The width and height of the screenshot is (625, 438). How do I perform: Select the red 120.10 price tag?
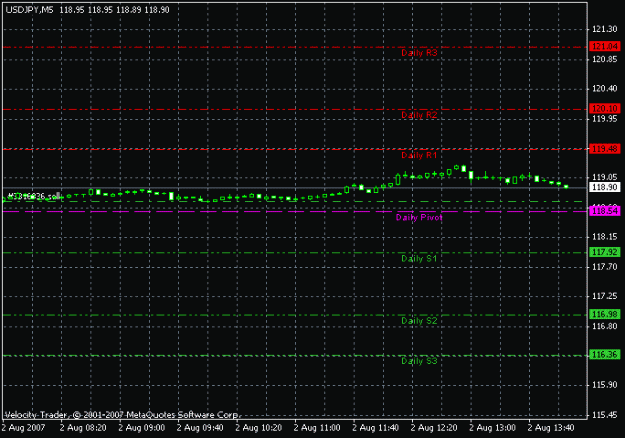(605, 108)
